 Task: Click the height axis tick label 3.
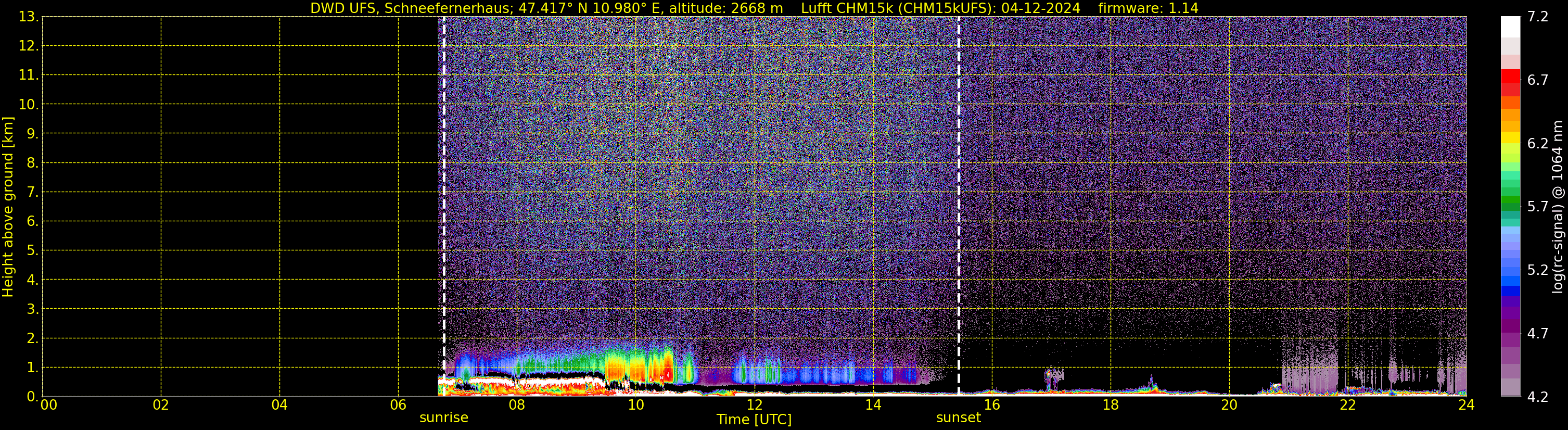point(32,309)
